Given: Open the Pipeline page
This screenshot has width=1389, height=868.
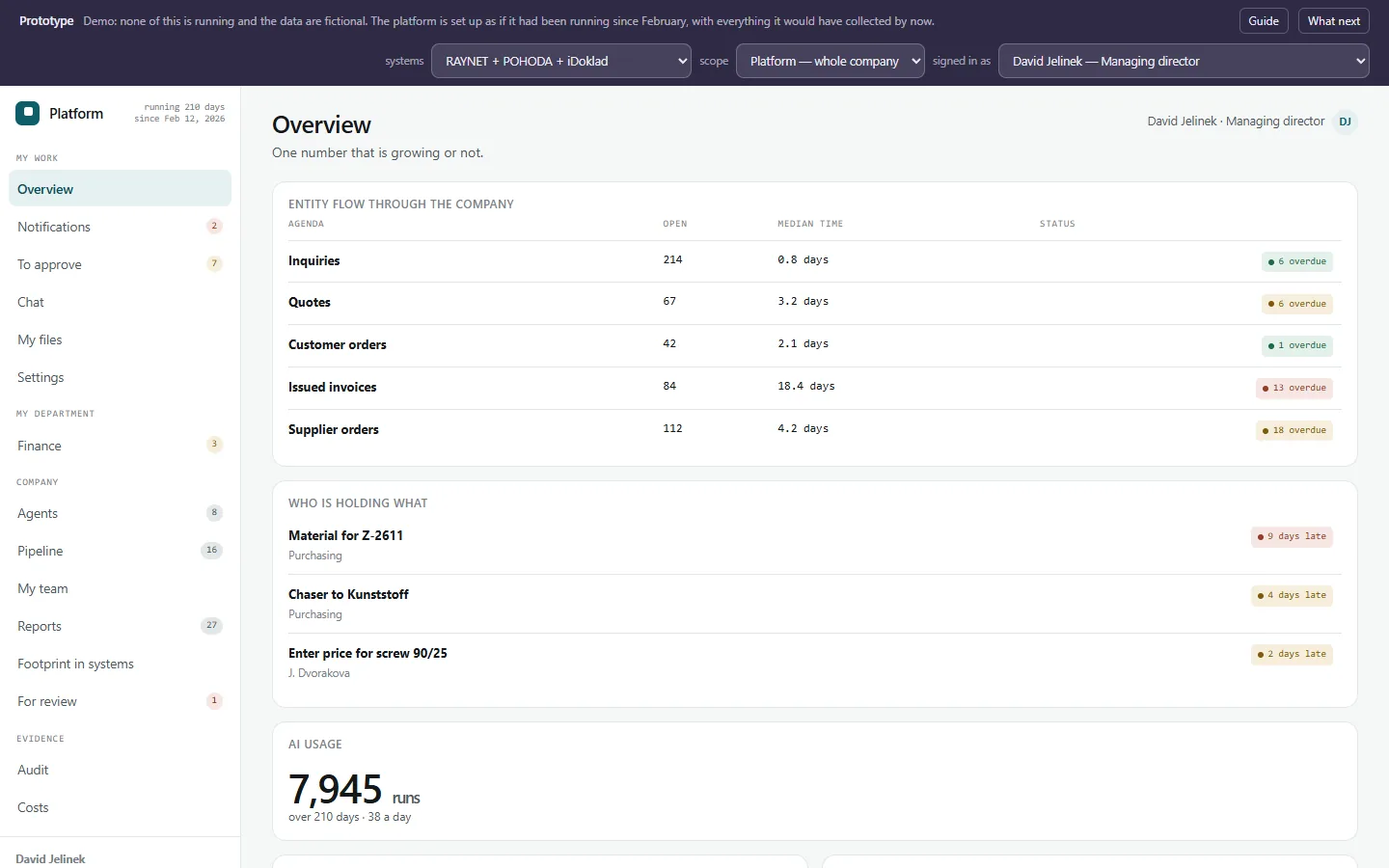Looking at the screenshot, I should pyautogui.click(x=120, y=551).
